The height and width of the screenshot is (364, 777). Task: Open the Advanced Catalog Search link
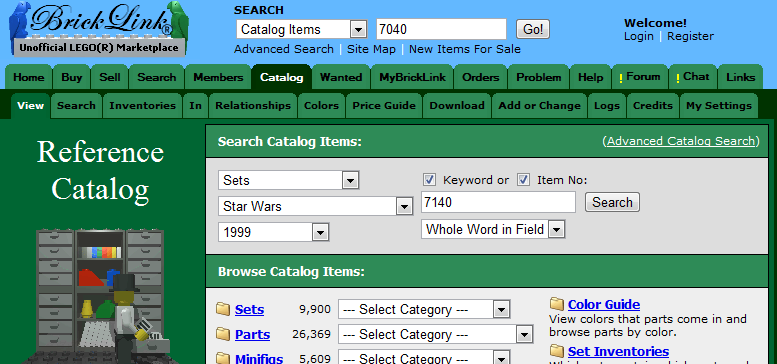(x=680, y=141)
